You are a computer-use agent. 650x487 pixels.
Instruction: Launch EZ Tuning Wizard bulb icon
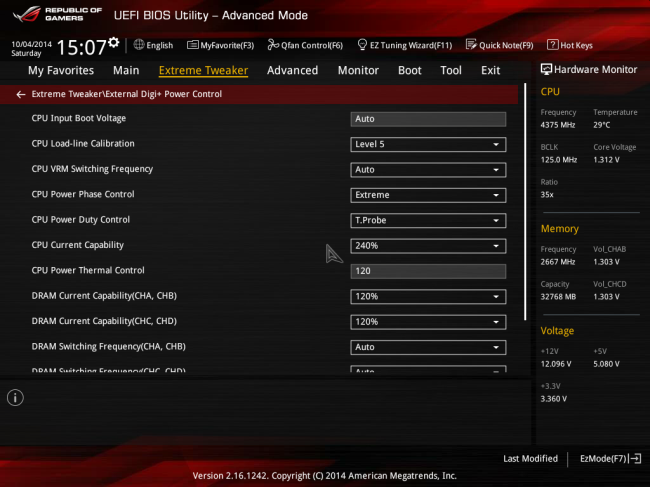tap(362, 45)
